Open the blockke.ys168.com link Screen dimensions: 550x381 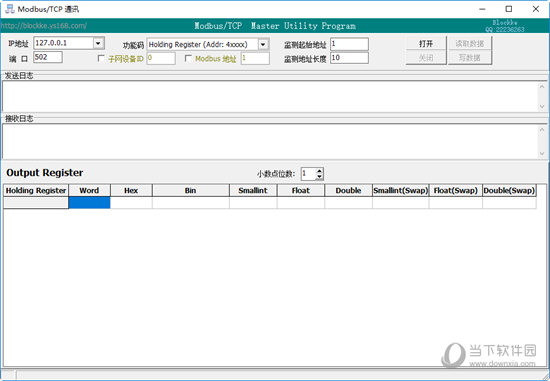pyautogui.click(x=43, y=26)
